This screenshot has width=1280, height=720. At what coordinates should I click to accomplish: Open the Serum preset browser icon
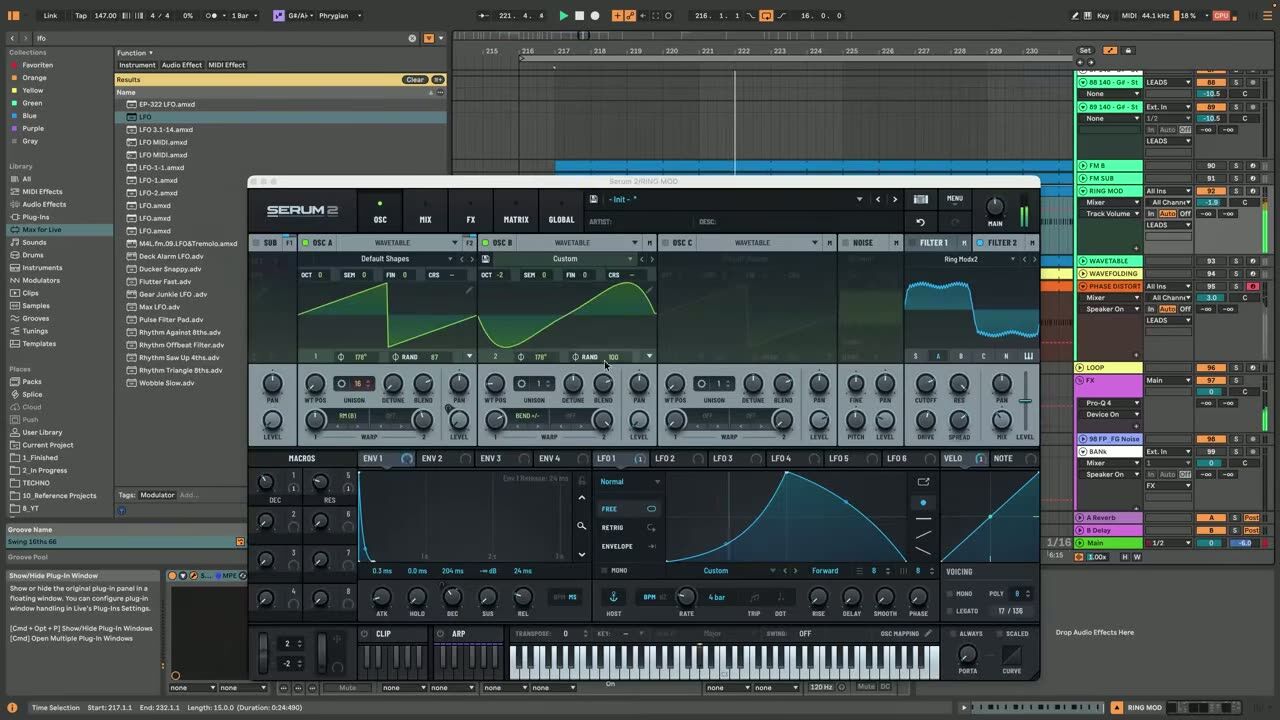(x=921, y=199)
